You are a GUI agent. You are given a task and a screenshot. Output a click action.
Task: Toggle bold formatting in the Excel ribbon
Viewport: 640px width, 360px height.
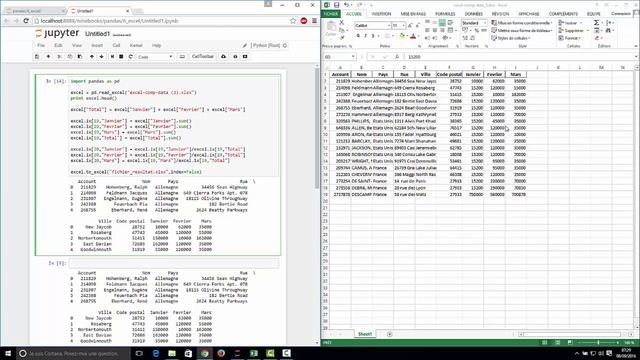(x=358, y=36)
